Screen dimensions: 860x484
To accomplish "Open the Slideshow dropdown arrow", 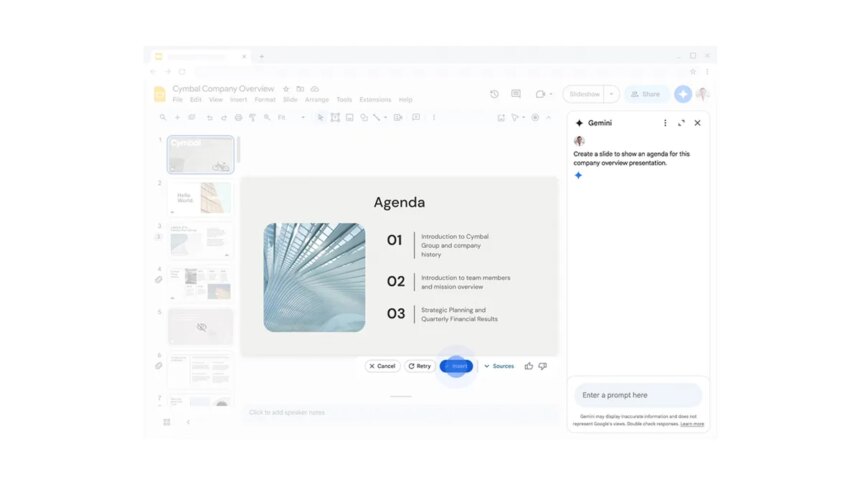I will tap(611, 94).
